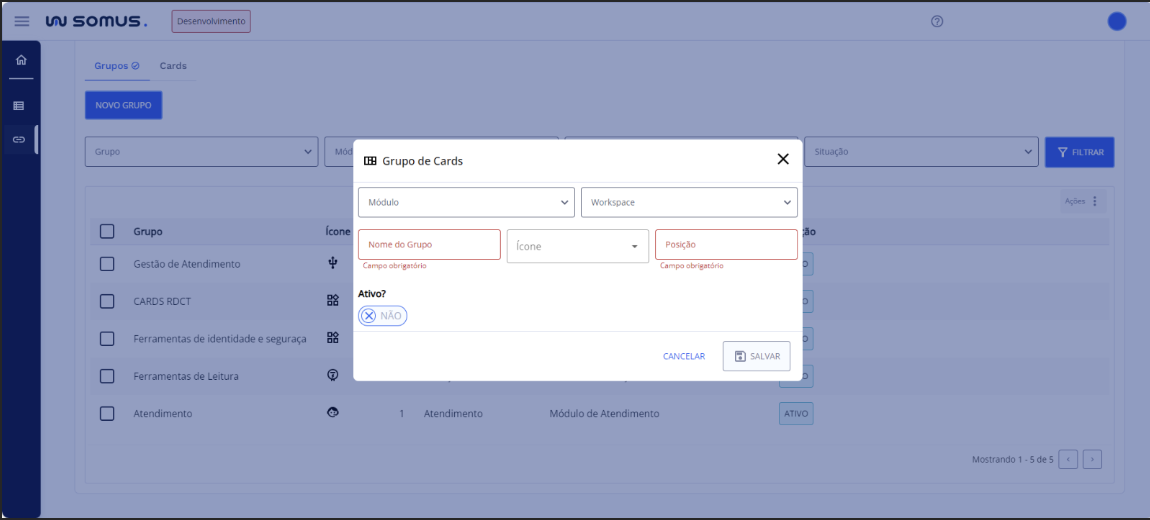Open the user avatar in the header
The width and height of the screenshot is (1150, 520).
(1117, 21)
